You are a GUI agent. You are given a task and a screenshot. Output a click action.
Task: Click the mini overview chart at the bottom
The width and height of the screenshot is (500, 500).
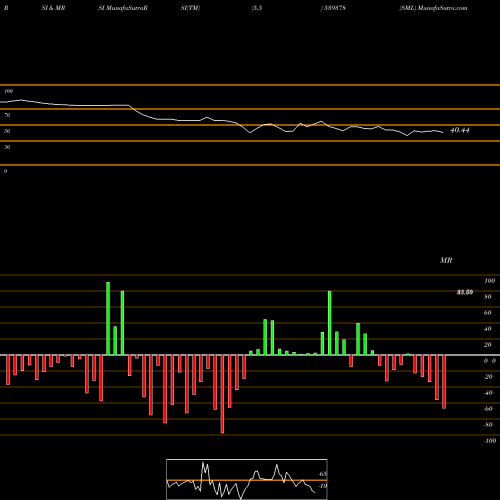(x=247, y=479)
